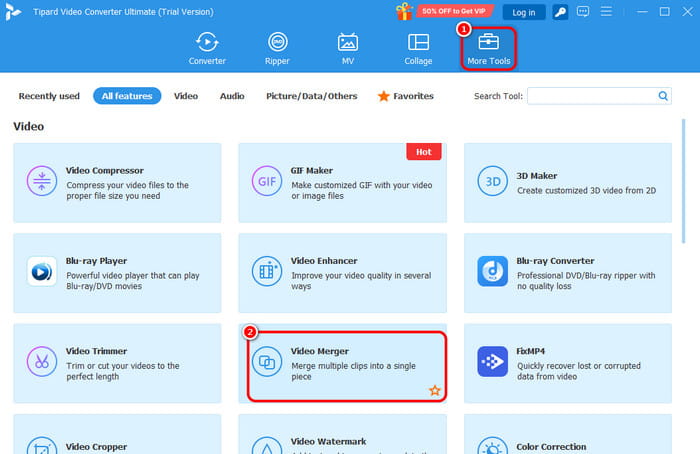Open Video Enhancer by its title

pos(324,261)
